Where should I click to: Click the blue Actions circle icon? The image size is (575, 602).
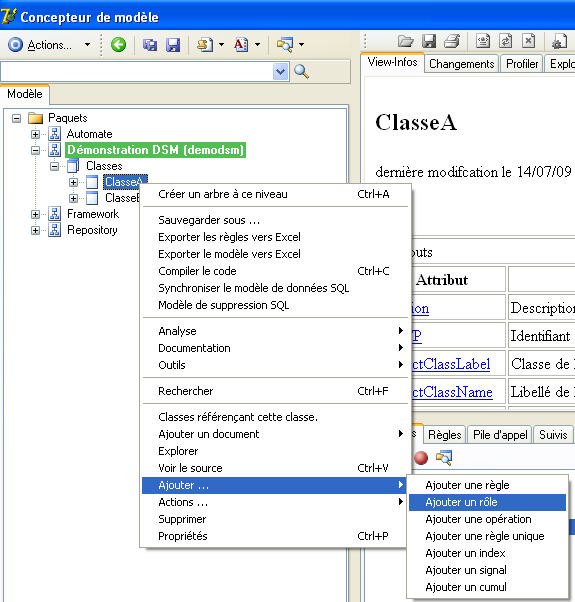(x=15, y=45)
